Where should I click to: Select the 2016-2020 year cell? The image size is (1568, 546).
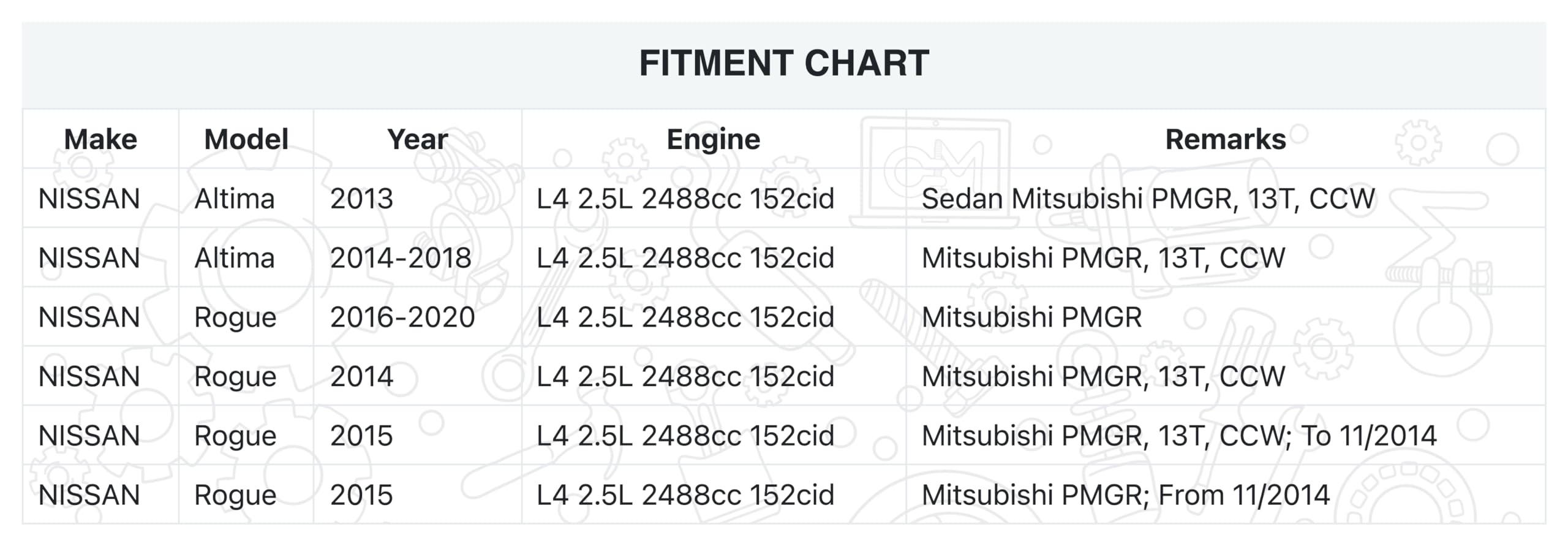[402, 317]
